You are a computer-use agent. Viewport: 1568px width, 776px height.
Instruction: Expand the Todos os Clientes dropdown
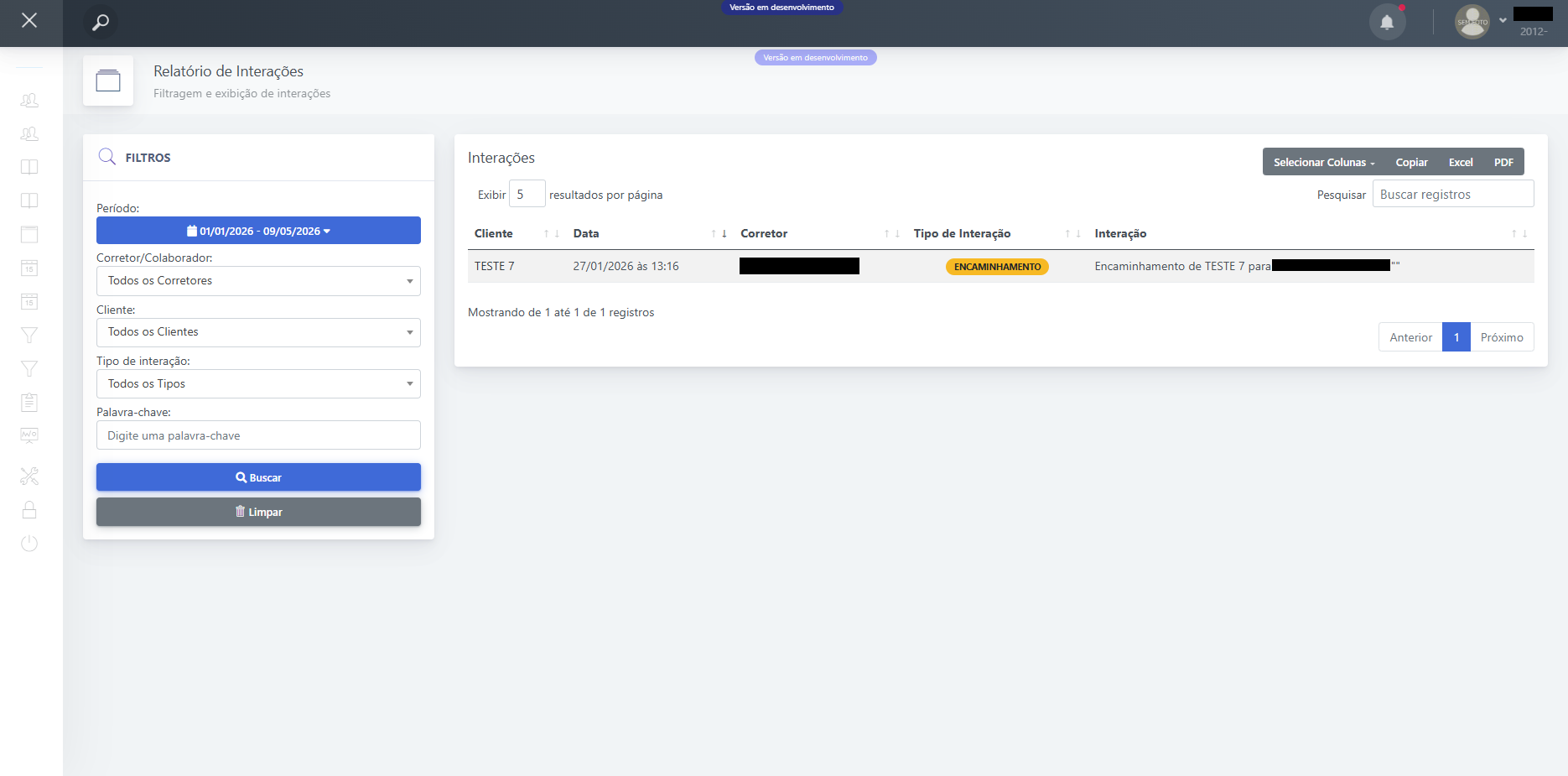(258, 332)
